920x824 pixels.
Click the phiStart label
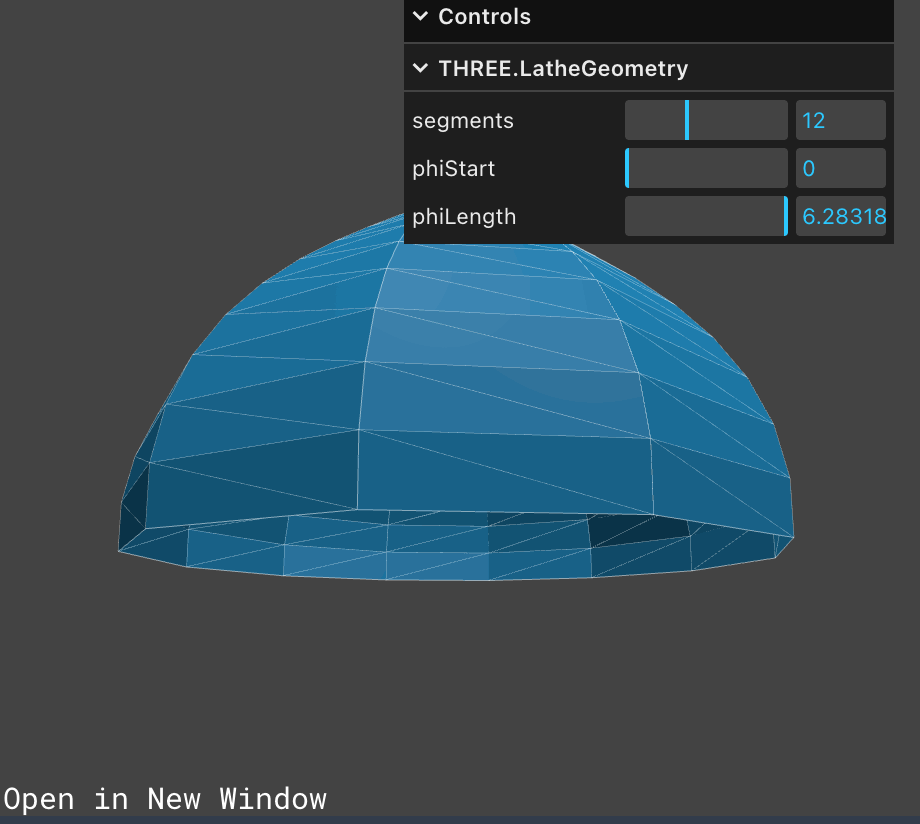coord(454,169)
